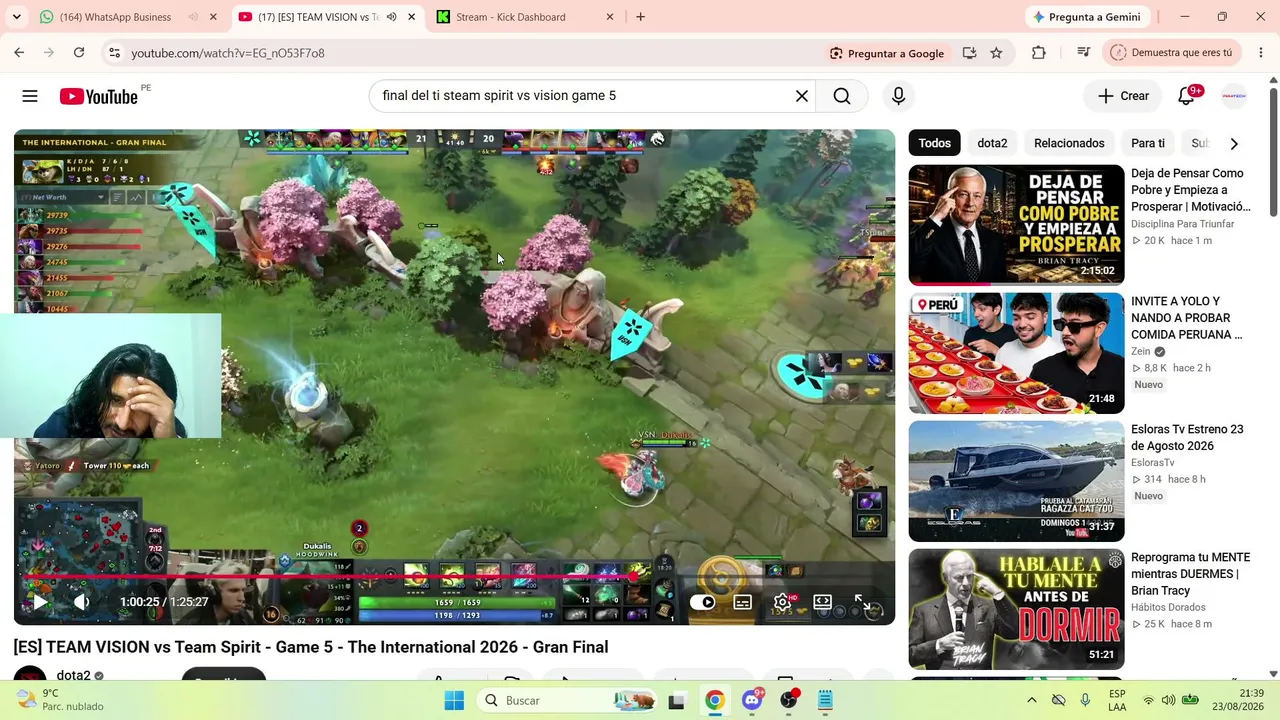1280x720 pixels.
Task: Visit the Disciplina Para Triunfar channel link
Action: click(x=1183, y=224)
